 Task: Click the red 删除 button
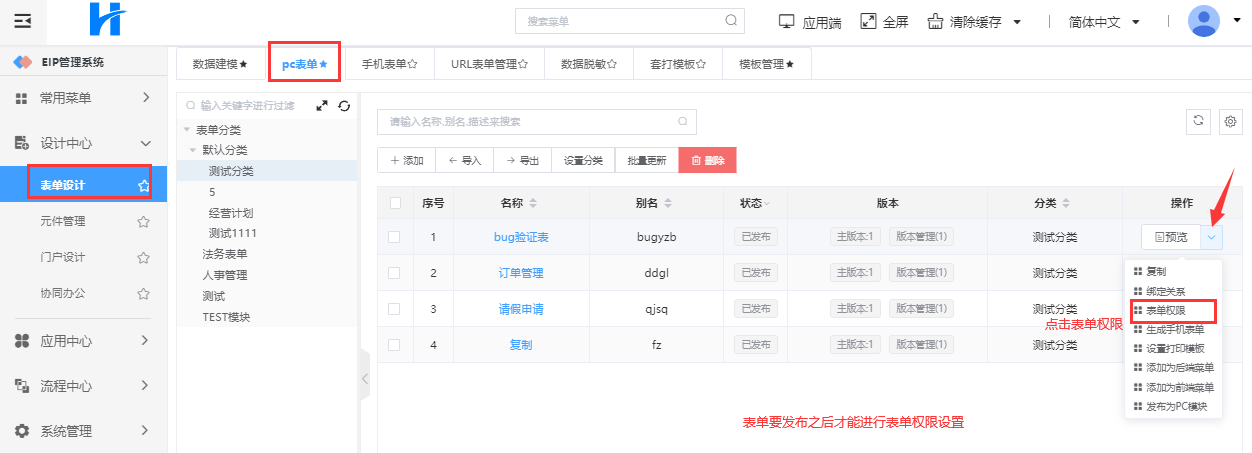[707, 160]
